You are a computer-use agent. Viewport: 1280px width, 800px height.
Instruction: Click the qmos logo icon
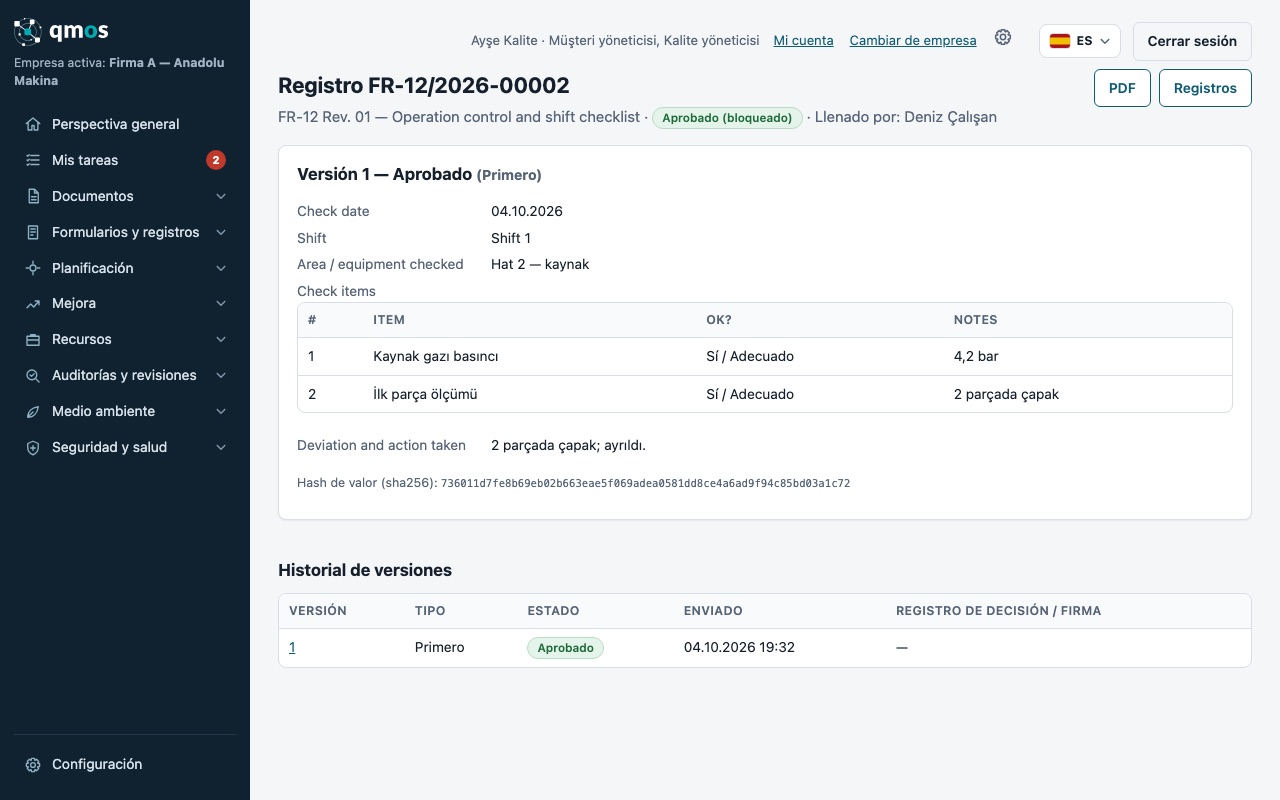[28, 32]
